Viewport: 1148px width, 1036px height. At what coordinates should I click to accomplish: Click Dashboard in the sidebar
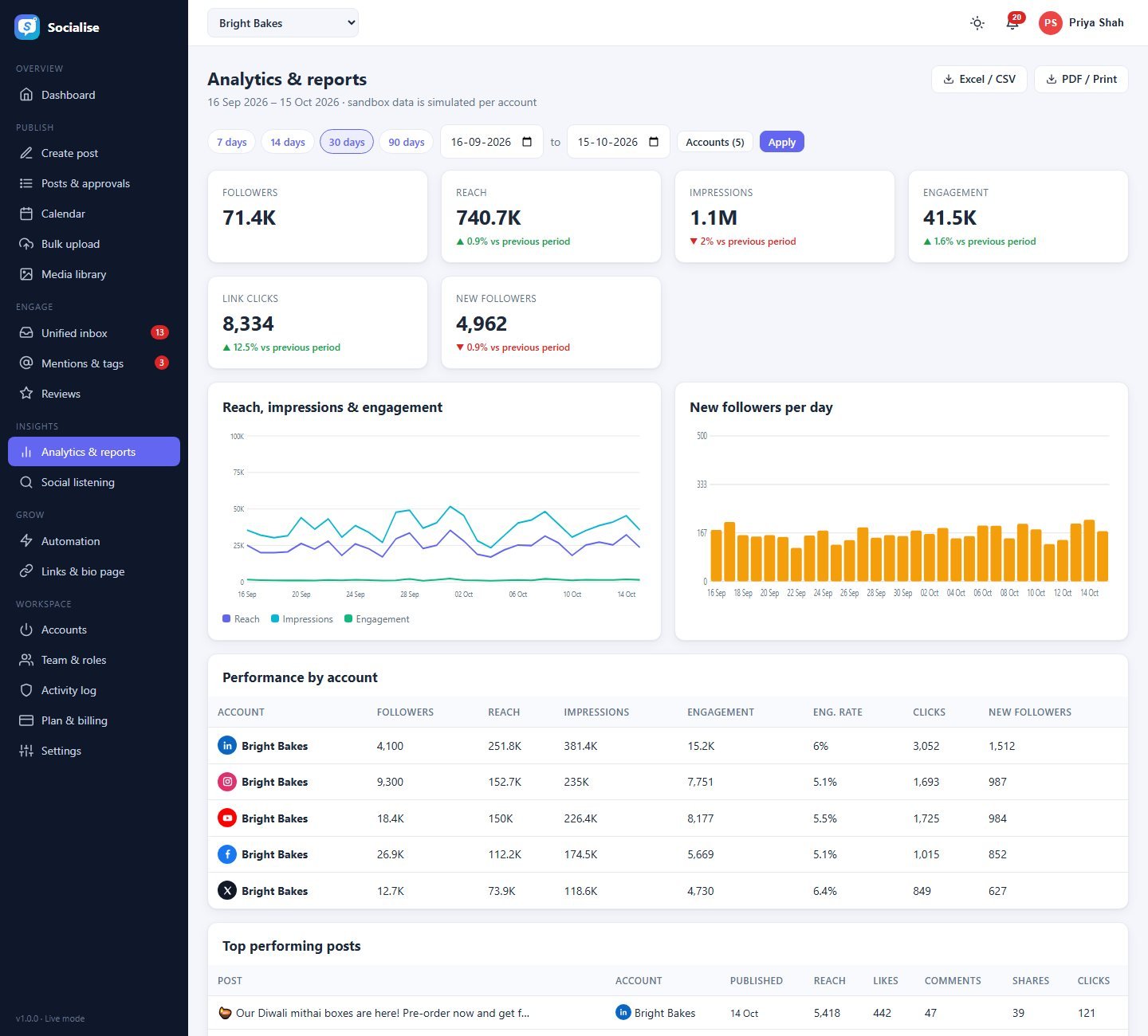[x=94, y=95]
